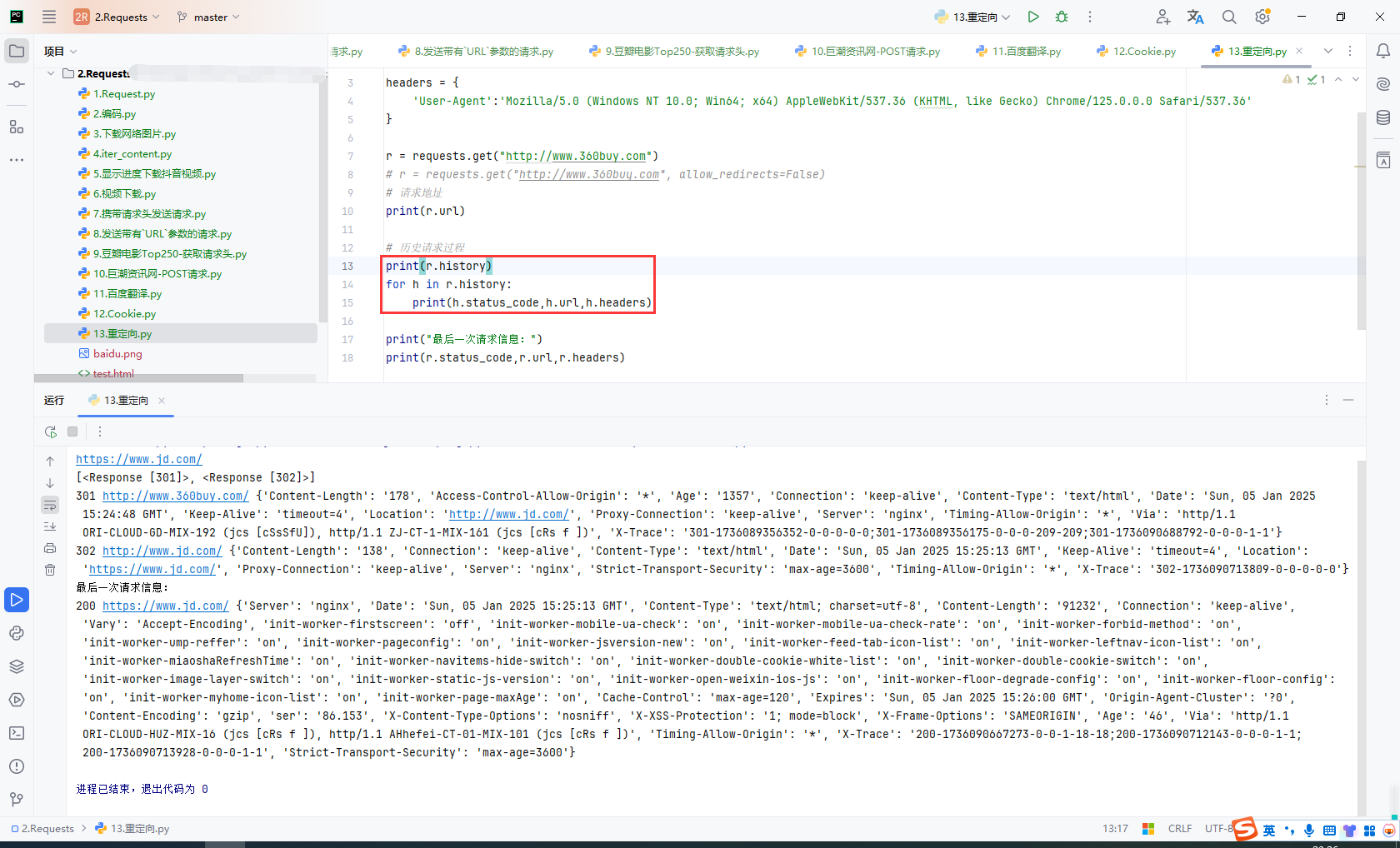This screenshot has width=1400, height=848.
Task: Close the 13.重定向 run tab
Action: (x=162, y=401)
